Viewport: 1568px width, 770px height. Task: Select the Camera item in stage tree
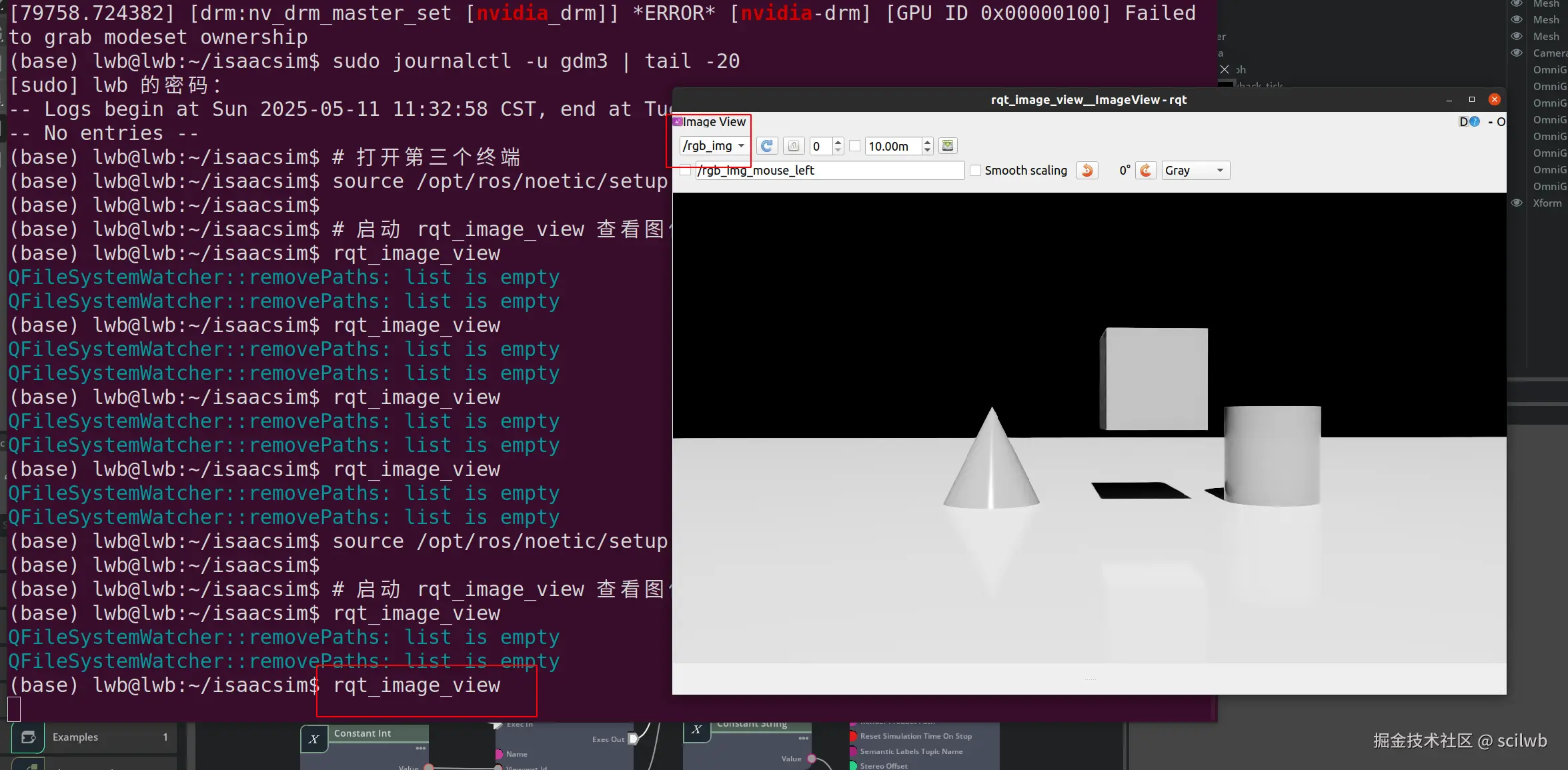pos(1549,53)
